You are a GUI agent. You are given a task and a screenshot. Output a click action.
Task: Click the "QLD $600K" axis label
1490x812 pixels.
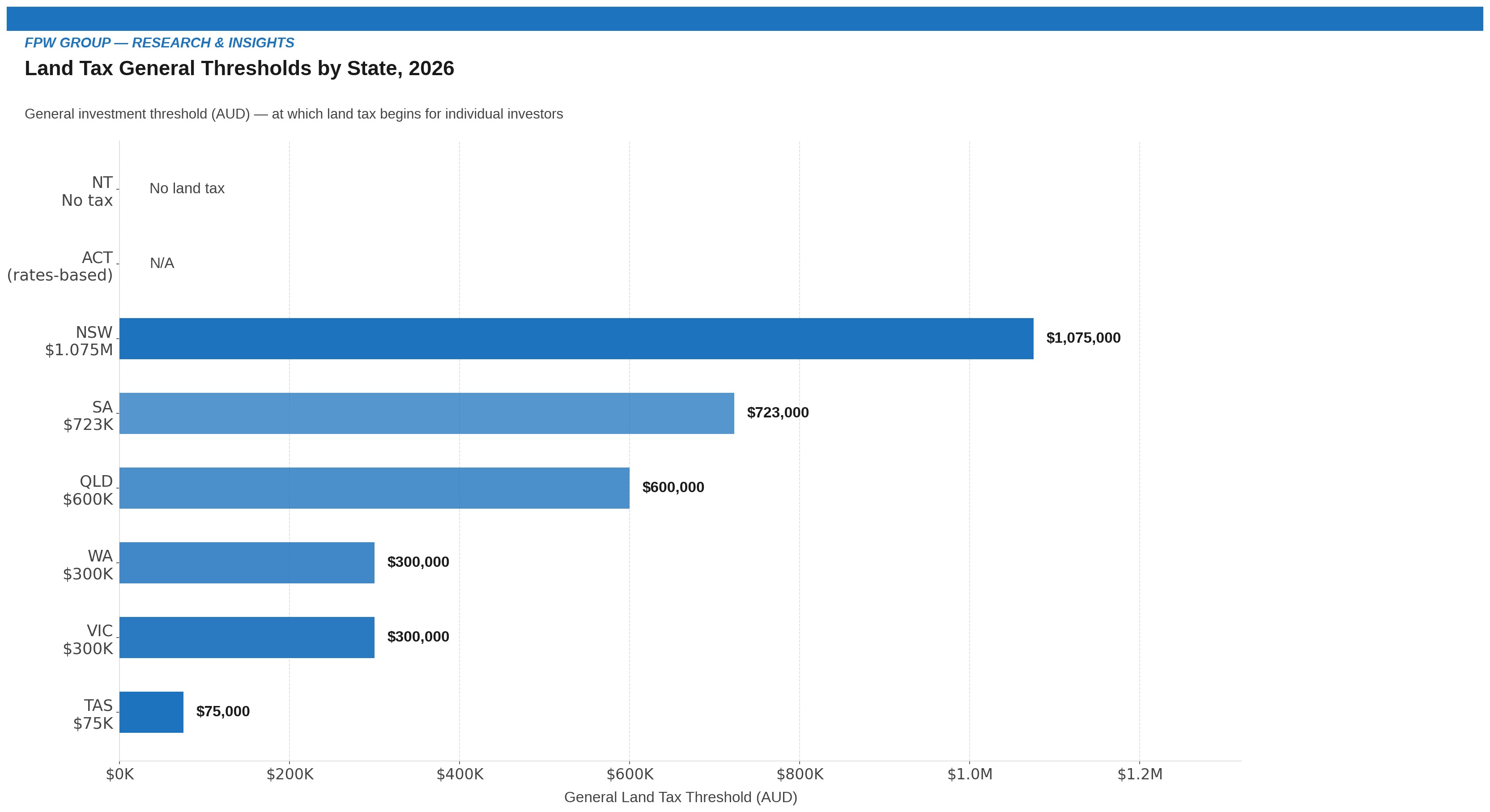pos(88,490)
